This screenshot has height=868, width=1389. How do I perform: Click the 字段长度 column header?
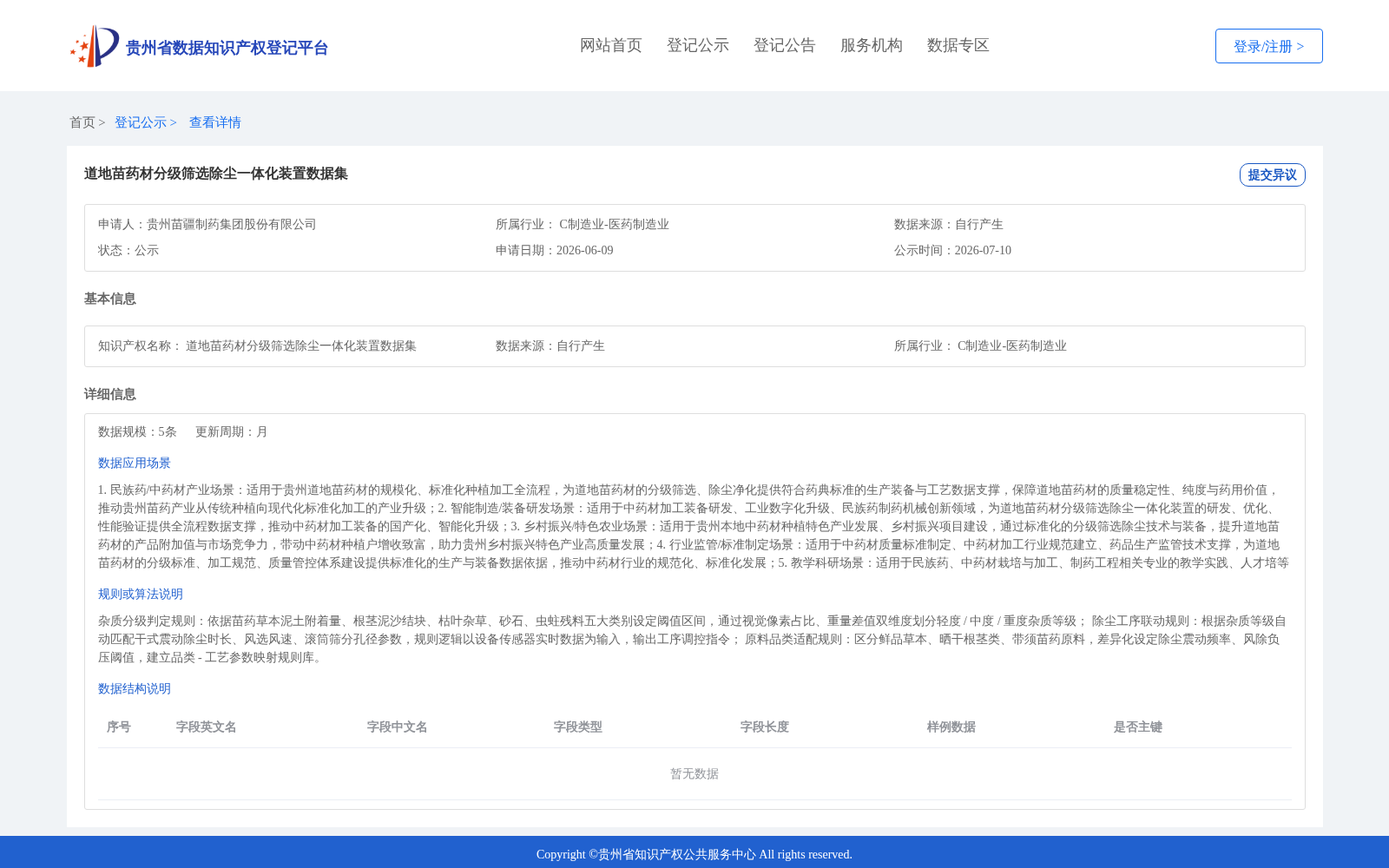coord(765,727)
